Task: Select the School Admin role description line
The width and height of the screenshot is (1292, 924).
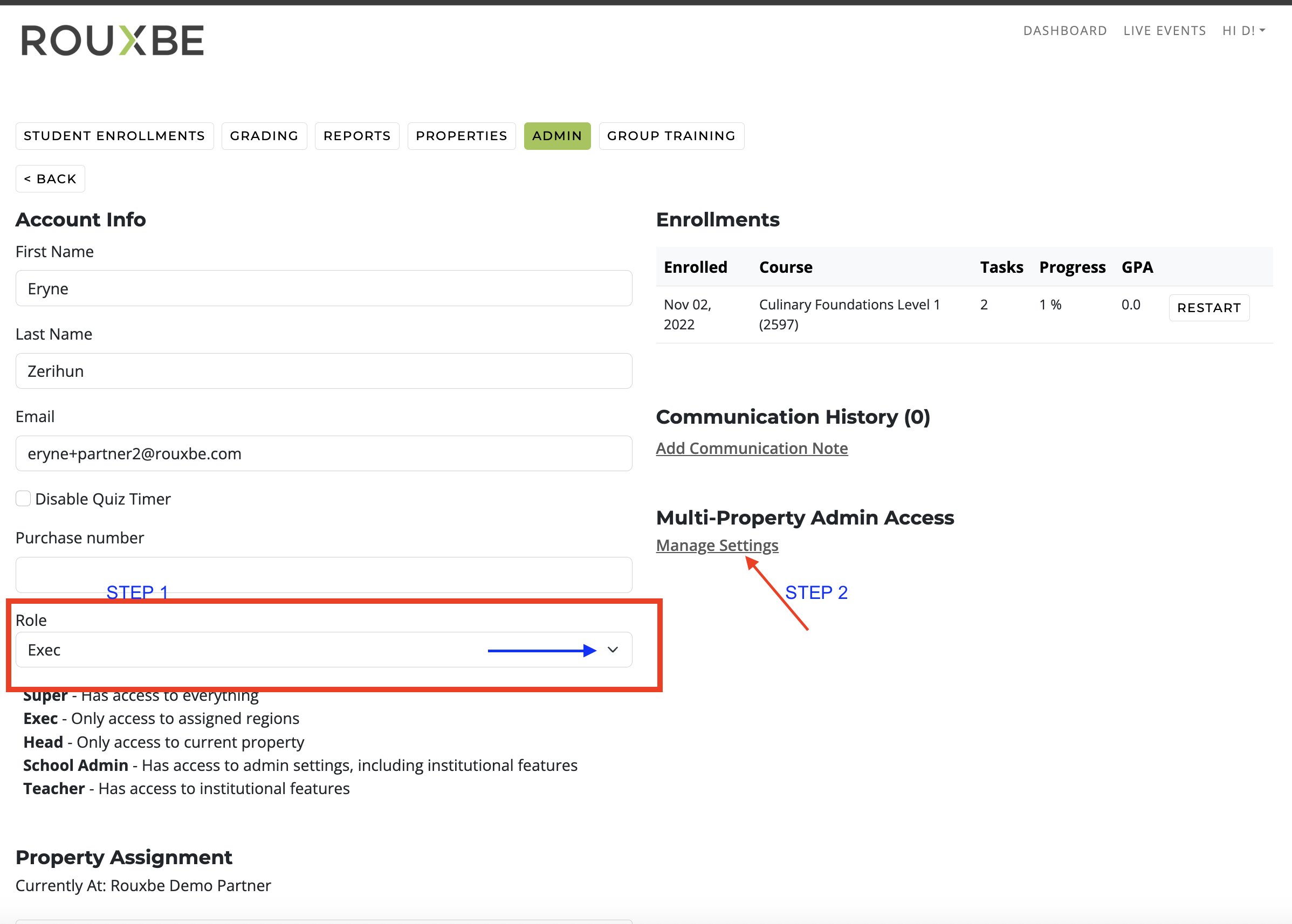Action: [x=300, y=766]
